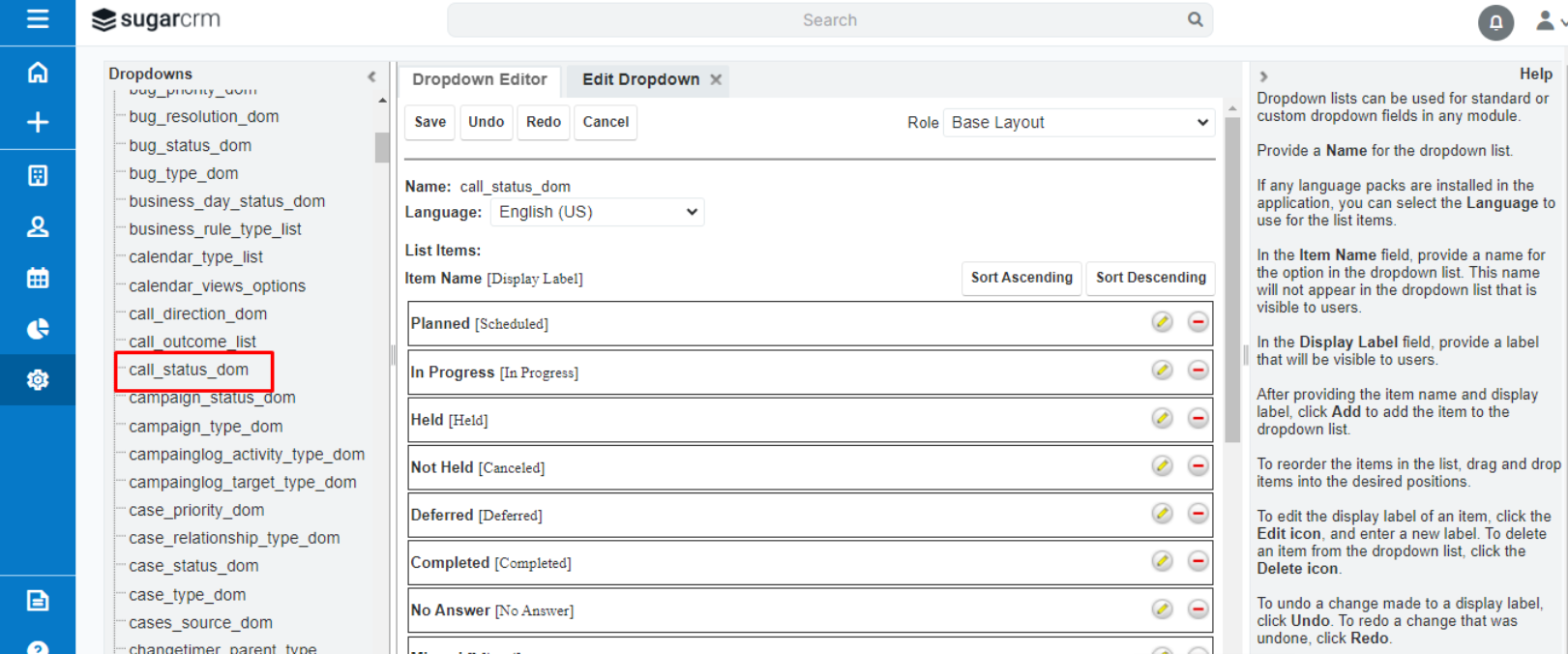Select campainglog_activity_type_dom
Viewport: 1568px width, 654px height.
[247, 455]
